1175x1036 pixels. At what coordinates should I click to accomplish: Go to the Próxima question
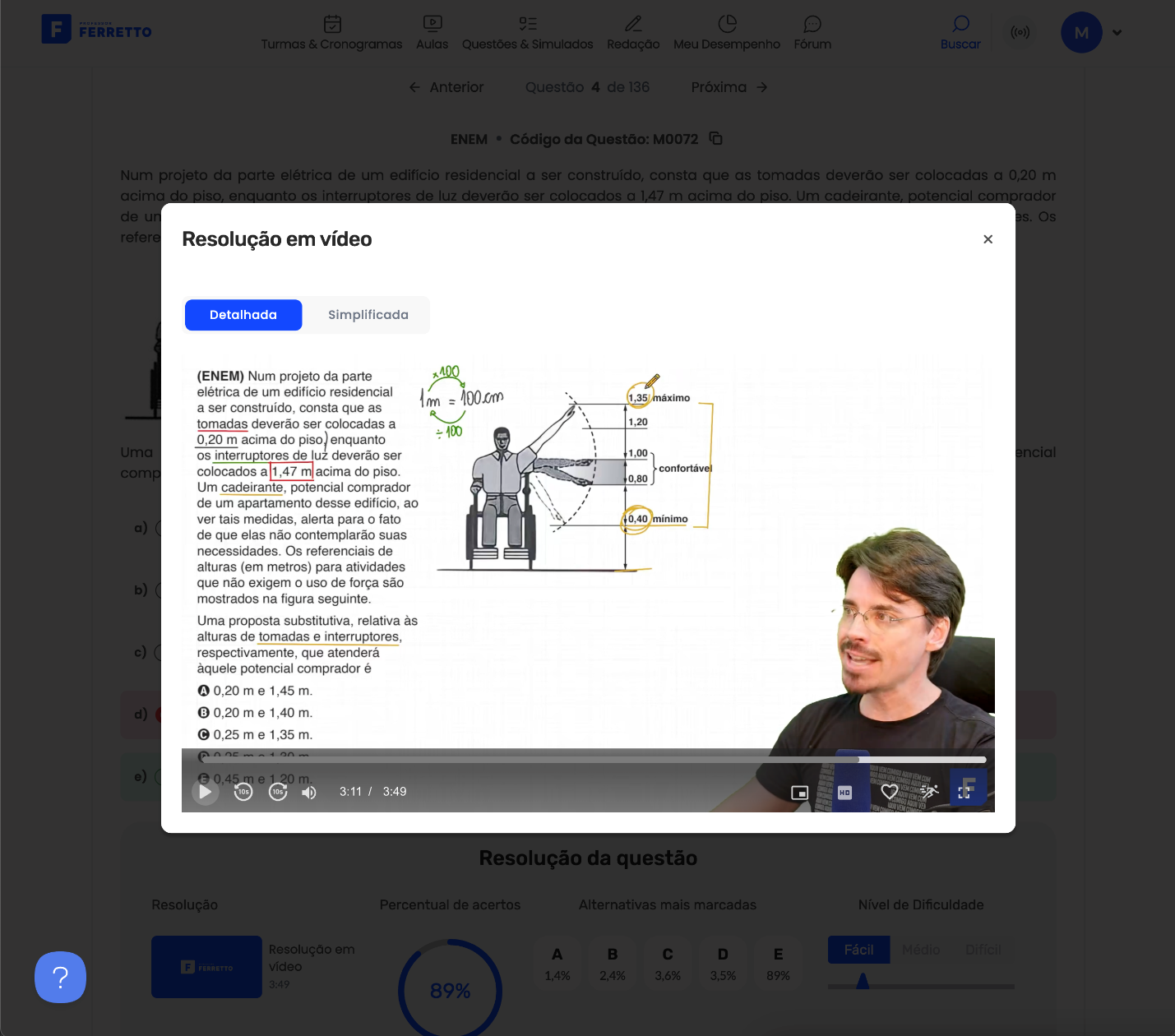tap(729, 87)
